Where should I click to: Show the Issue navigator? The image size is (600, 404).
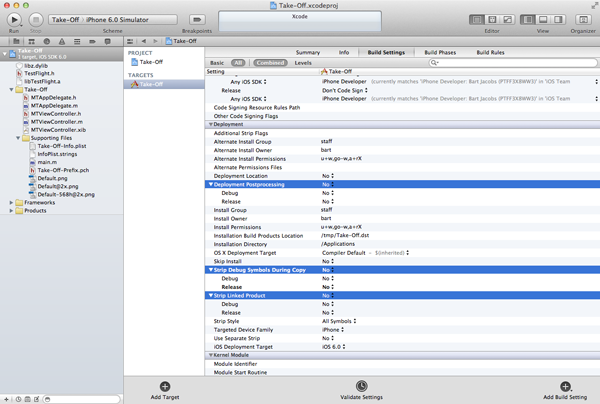click(62, 41)
